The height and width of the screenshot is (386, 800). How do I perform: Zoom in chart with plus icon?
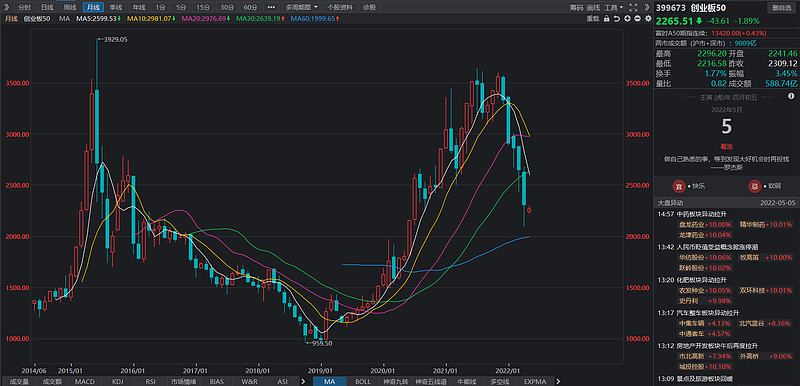(627, 18)
